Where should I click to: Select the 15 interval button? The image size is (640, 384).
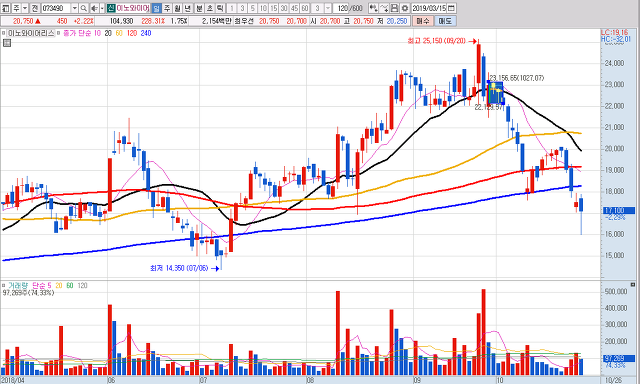point(273,8)
